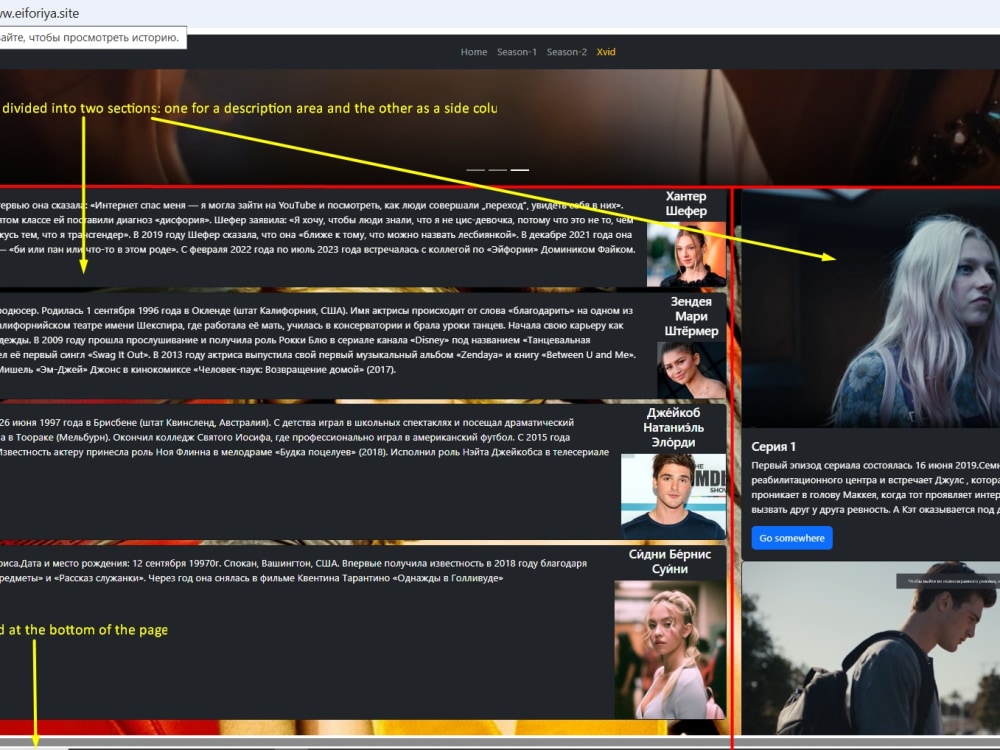Open Zendaya's portrait photo
Image resolution: width=1000 pixels, height=750 pixels.
(x=691, y=370)
